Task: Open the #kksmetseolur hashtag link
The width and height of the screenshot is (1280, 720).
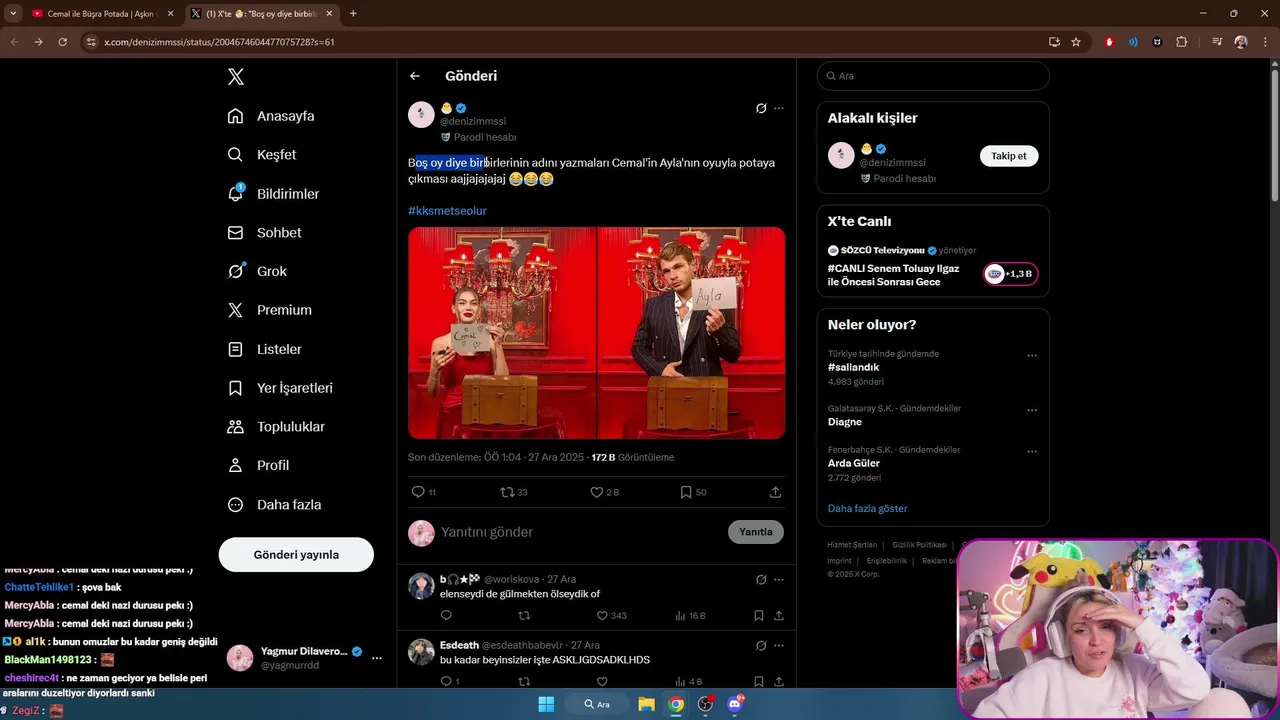Action: click(447, 211)
